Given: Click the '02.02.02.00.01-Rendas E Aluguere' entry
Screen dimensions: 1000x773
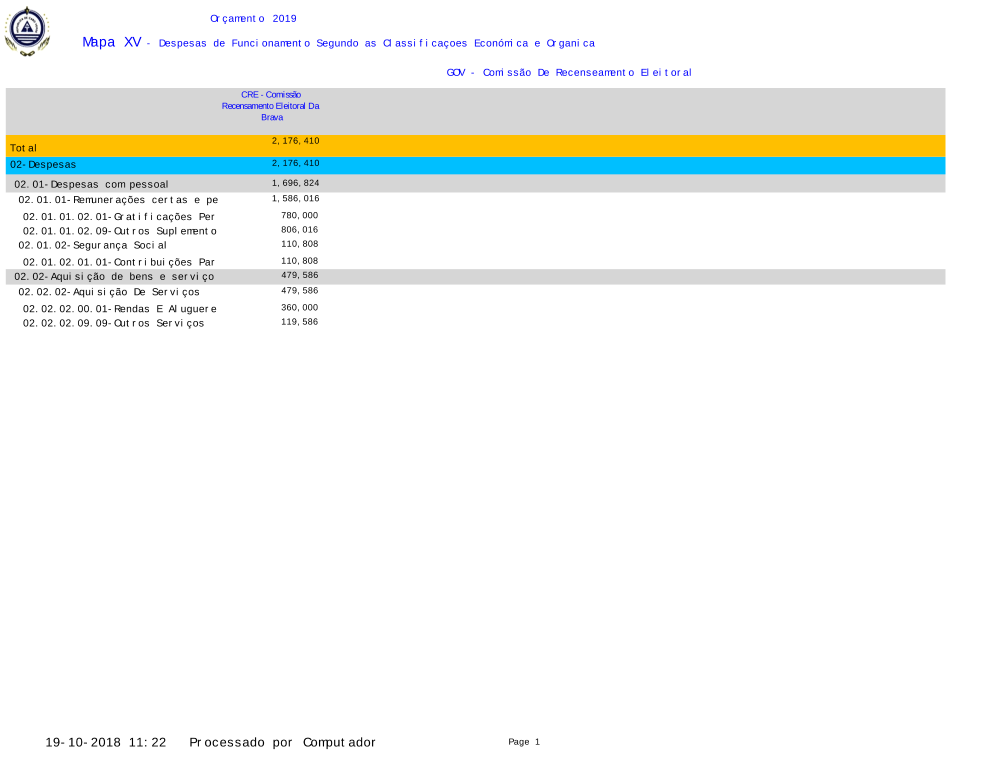Looking at the screenshot, I should tap(120, 309).
